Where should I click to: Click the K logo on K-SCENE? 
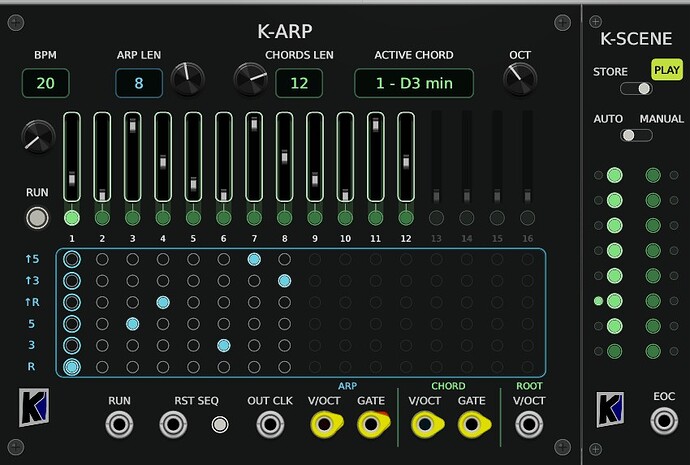tap(610, 410)
